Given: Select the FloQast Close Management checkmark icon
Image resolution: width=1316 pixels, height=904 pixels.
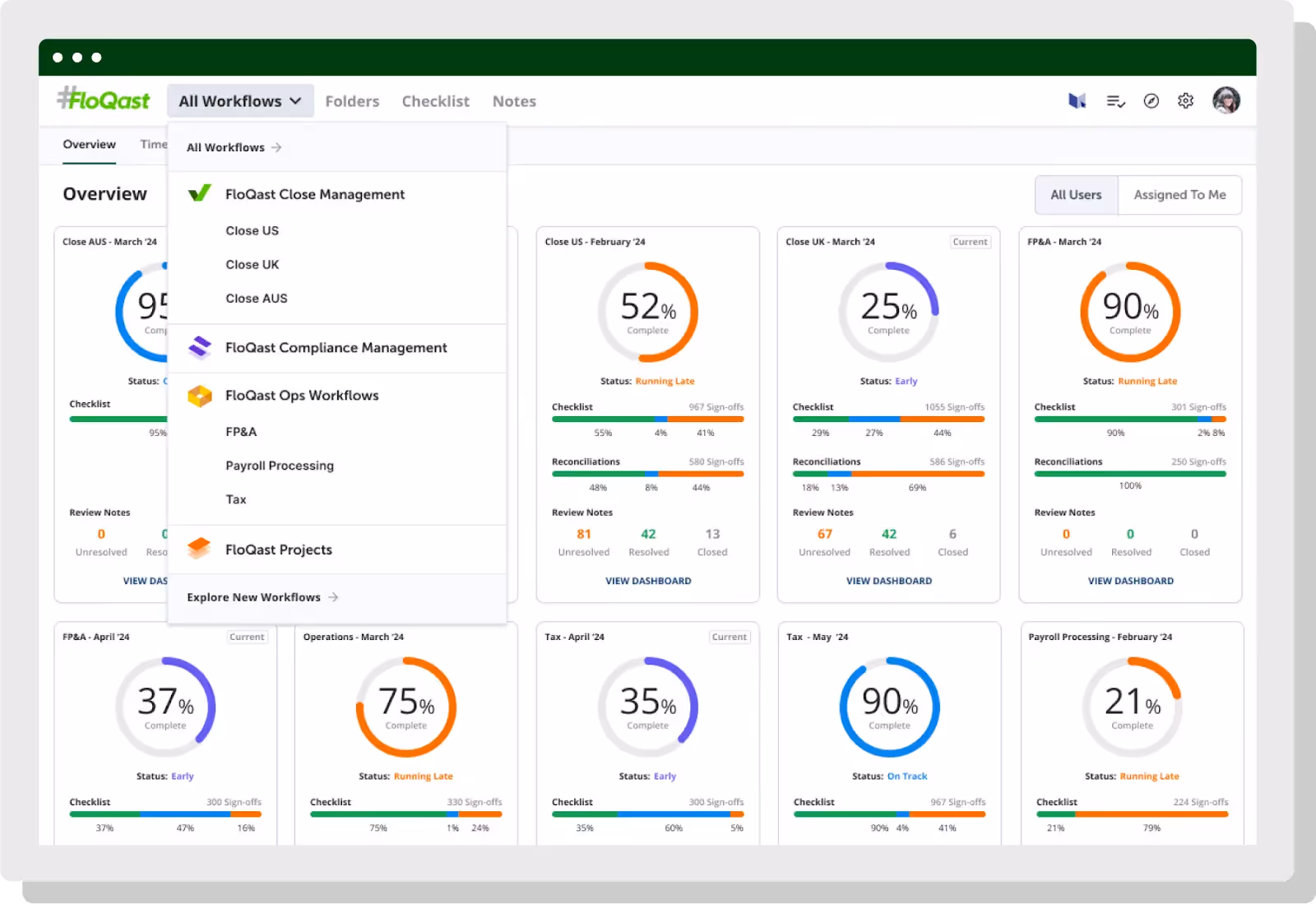Looking at the screenshot, I should [x=198, y=194].
